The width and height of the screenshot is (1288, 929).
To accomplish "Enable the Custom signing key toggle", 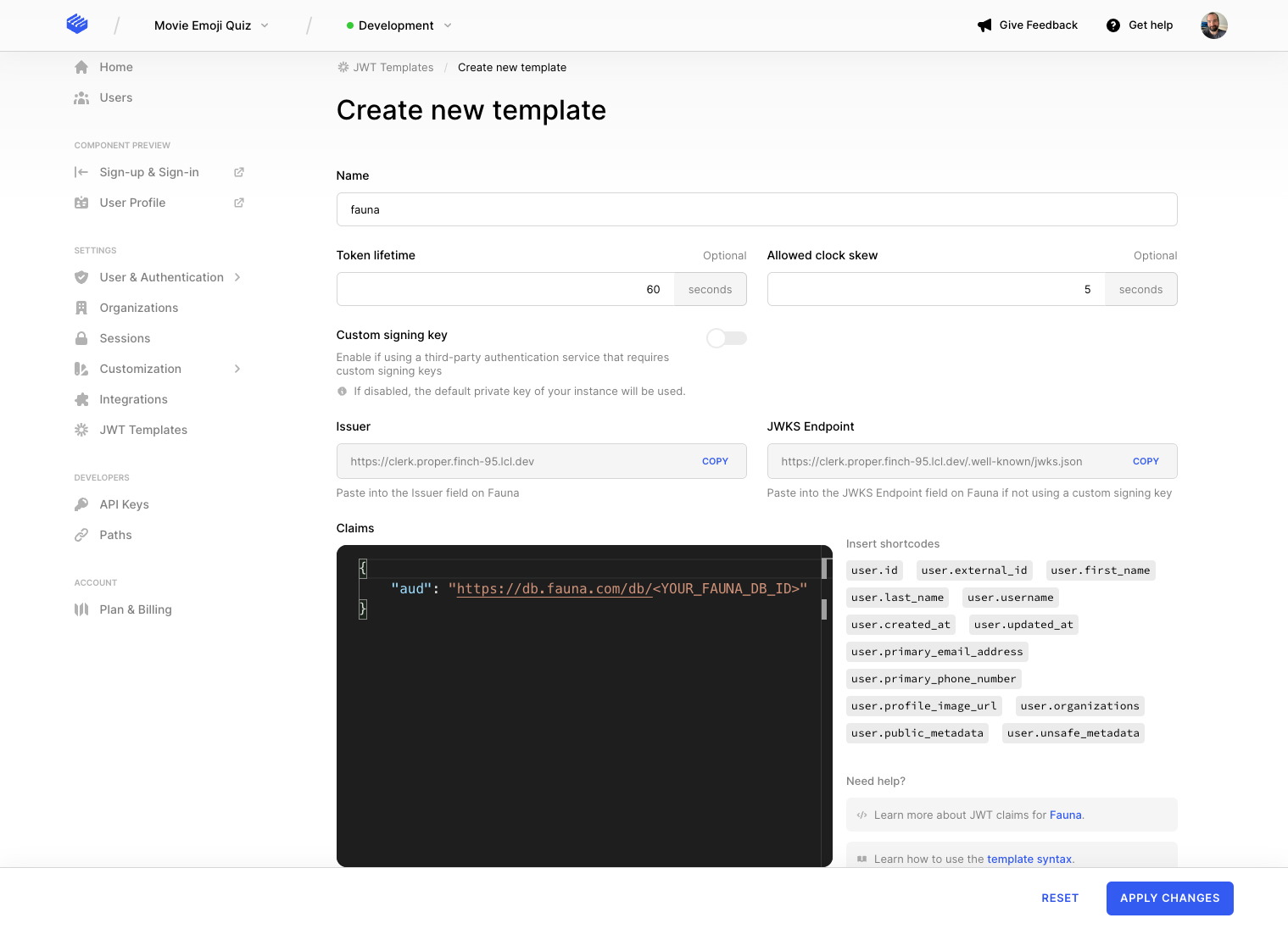I will click(x=727, y=338).
